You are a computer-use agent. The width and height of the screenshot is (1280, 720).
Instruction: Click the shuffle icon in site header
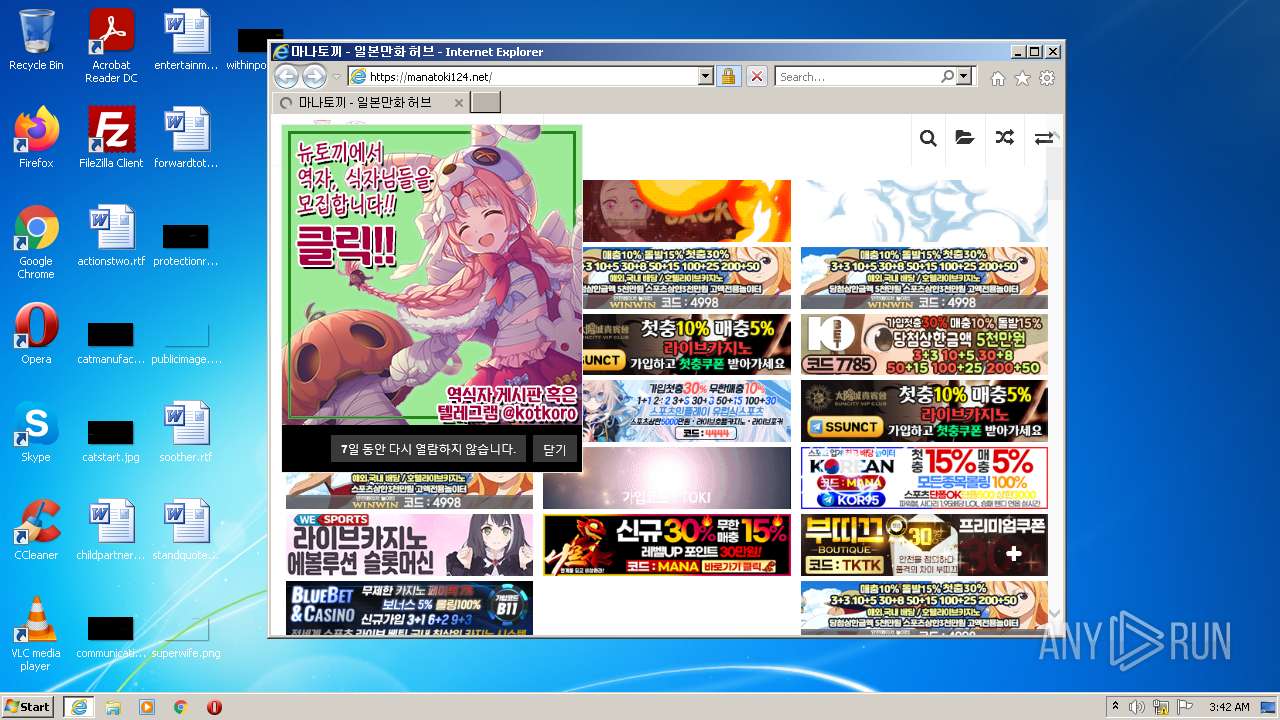pyautogui.click(x=1005, y=138)
